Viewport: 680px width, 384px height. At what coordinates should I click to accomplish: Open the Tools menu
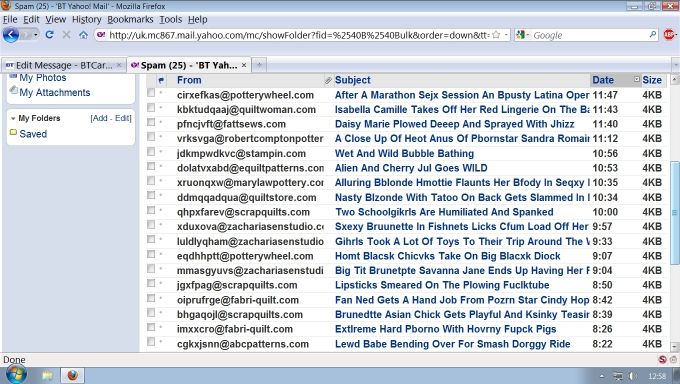click(170, 20)
